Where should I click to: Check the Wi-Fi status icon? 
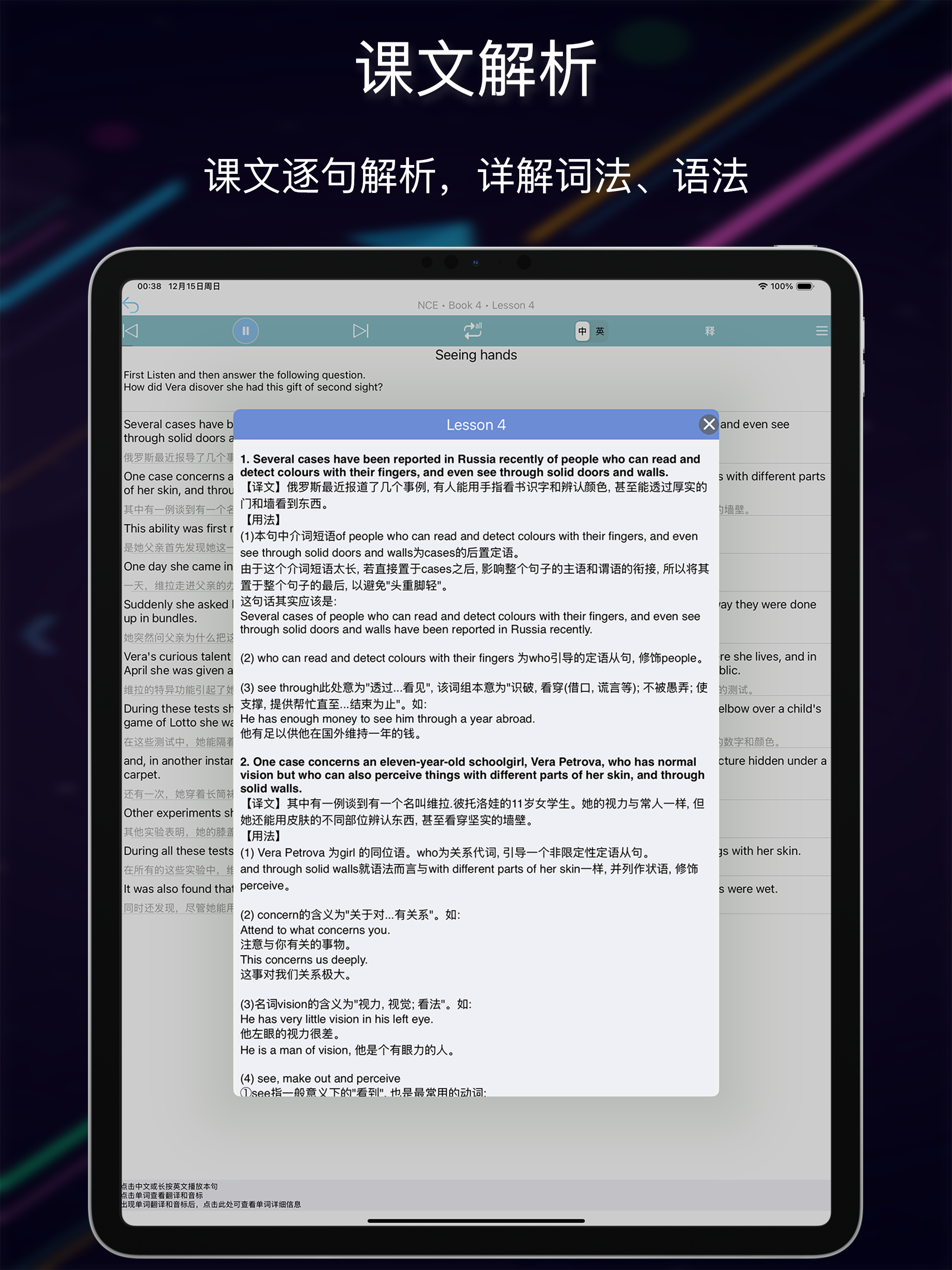tap(762, 286)
